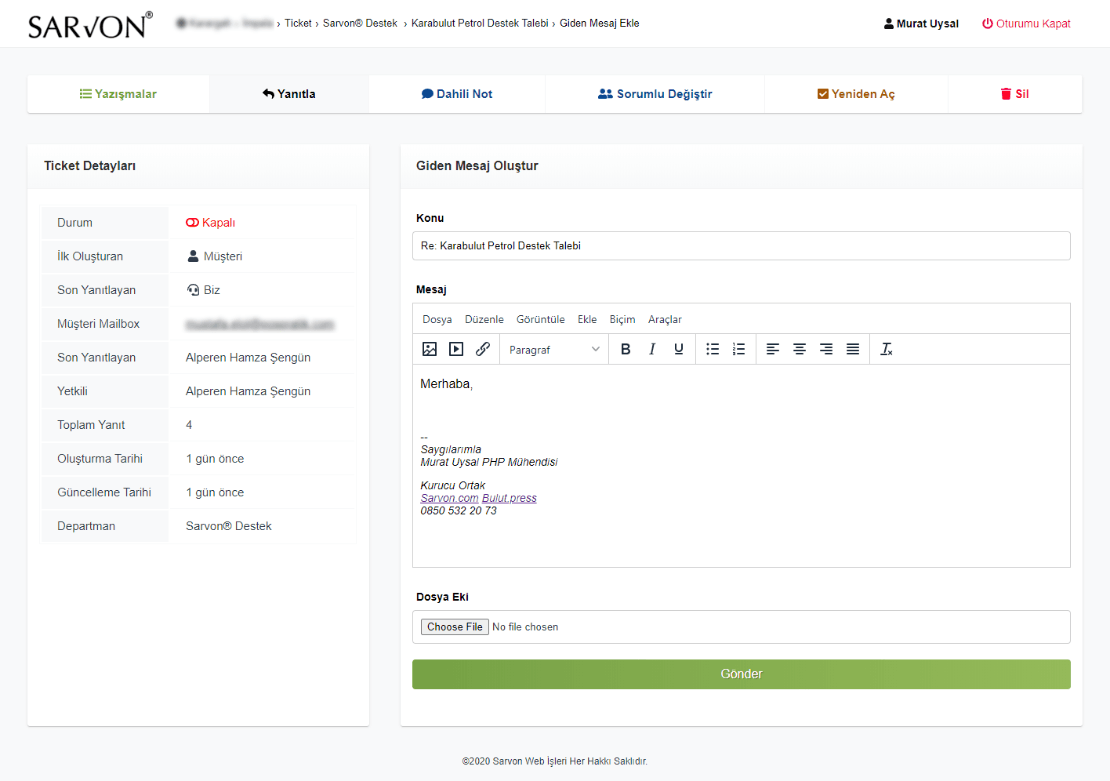Center align the message text
Screen dimensions: 1110x781
pos(799,349)
